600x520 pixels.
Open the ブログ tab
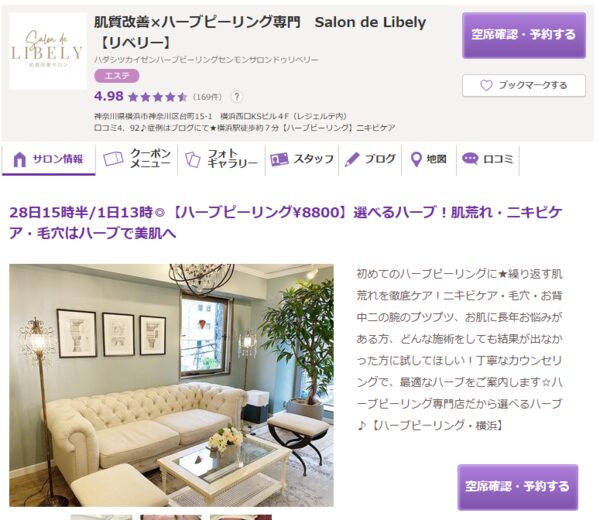point(370,159)
